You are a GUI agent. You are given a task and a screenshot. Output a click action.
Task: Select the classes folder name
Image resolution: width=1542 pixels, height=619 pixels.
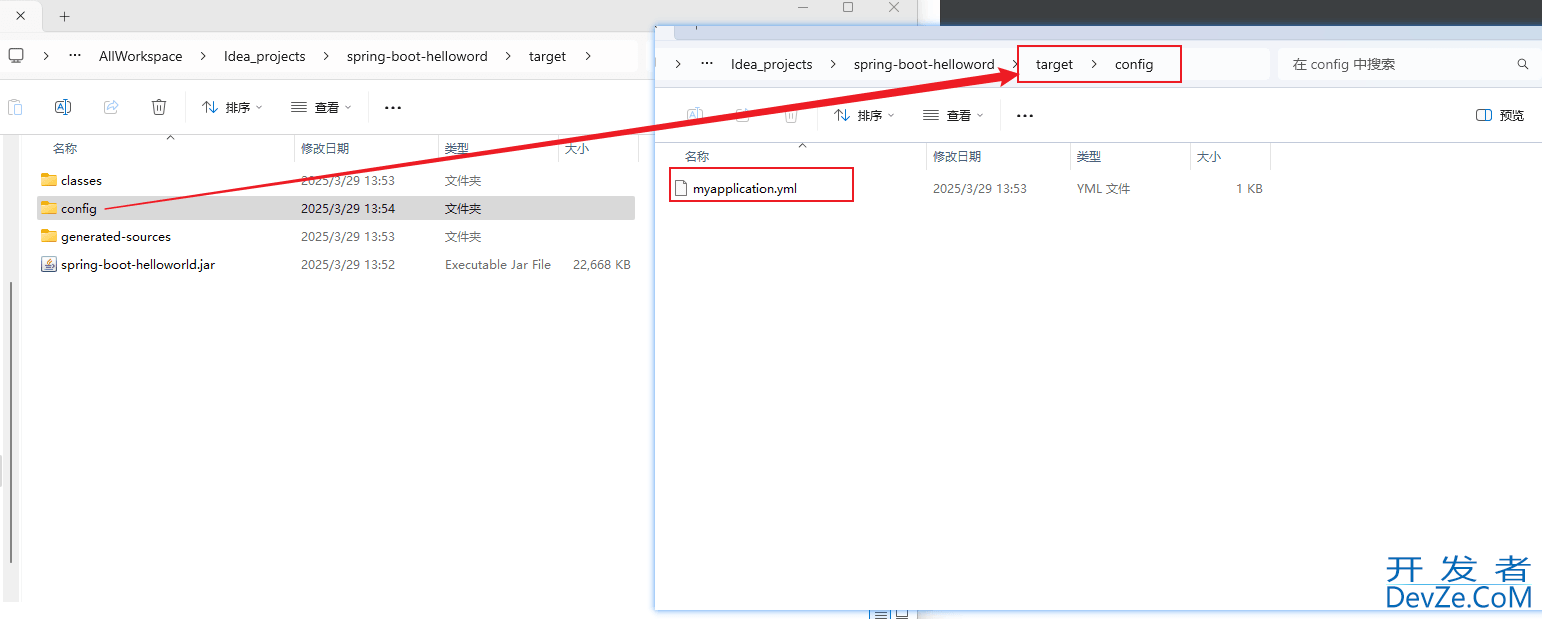(81, 180)
